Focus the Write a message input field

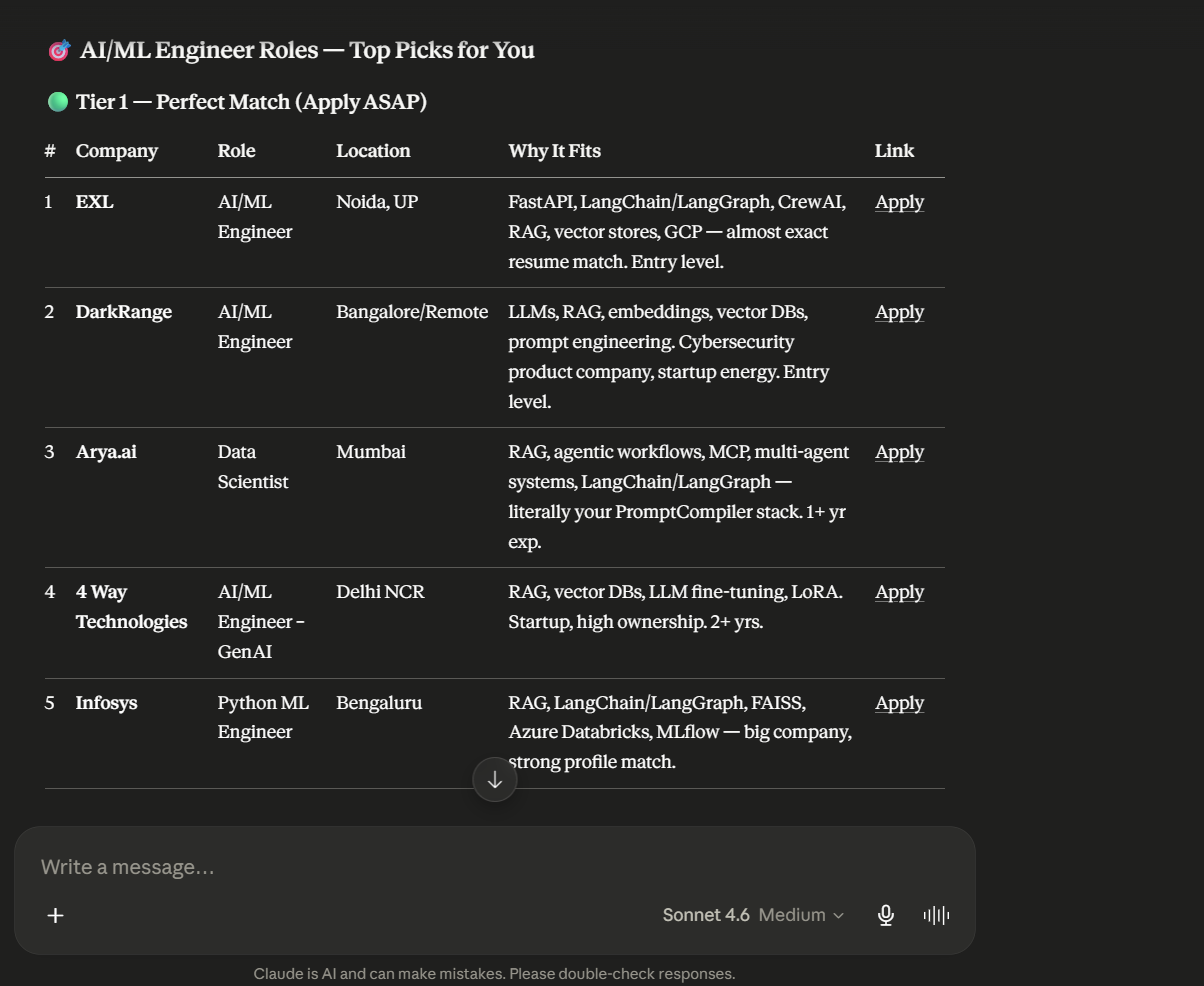494,867
